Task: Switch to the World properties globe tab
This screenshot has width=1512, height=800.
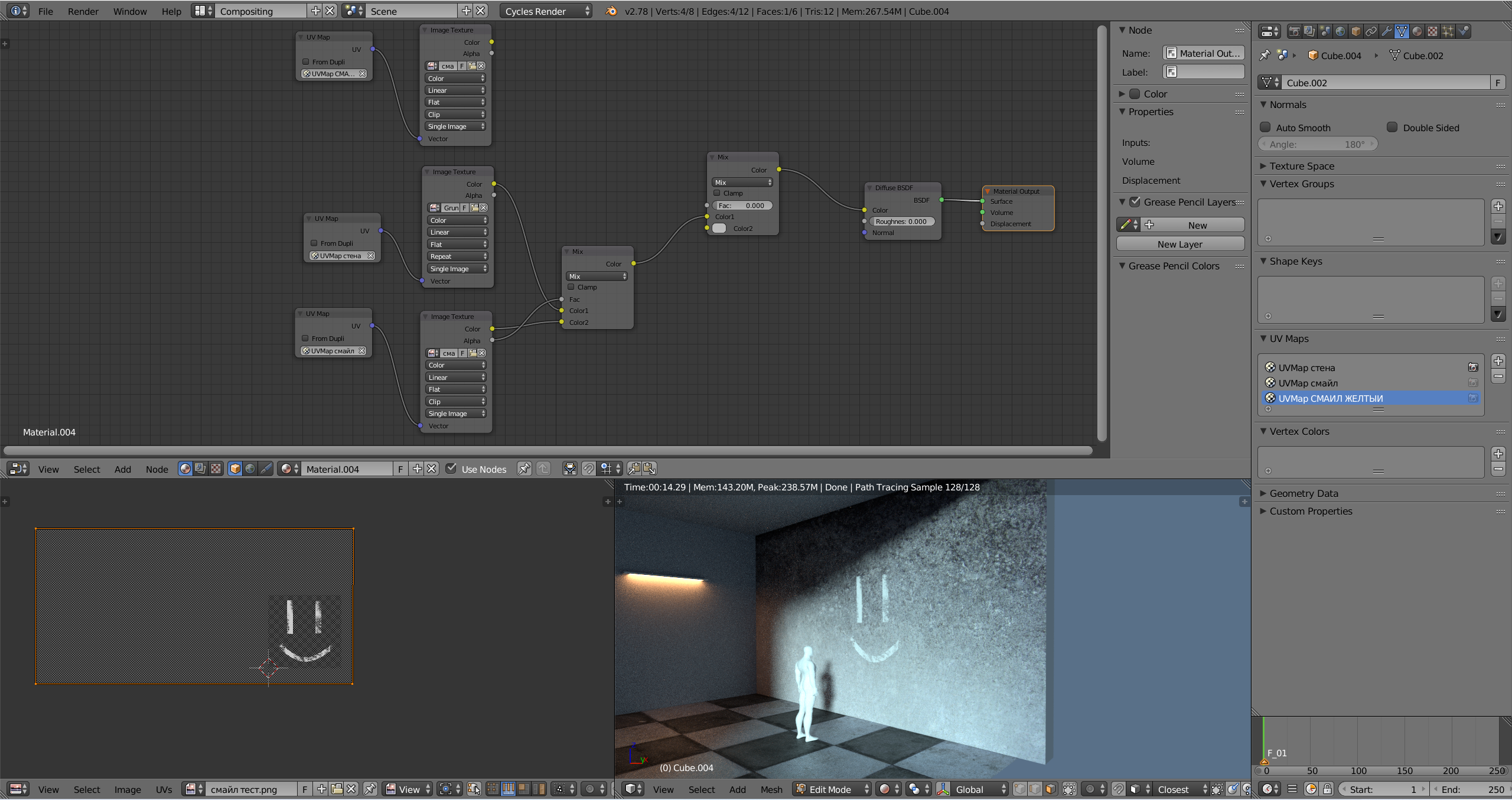Action: coord(1340,31)
